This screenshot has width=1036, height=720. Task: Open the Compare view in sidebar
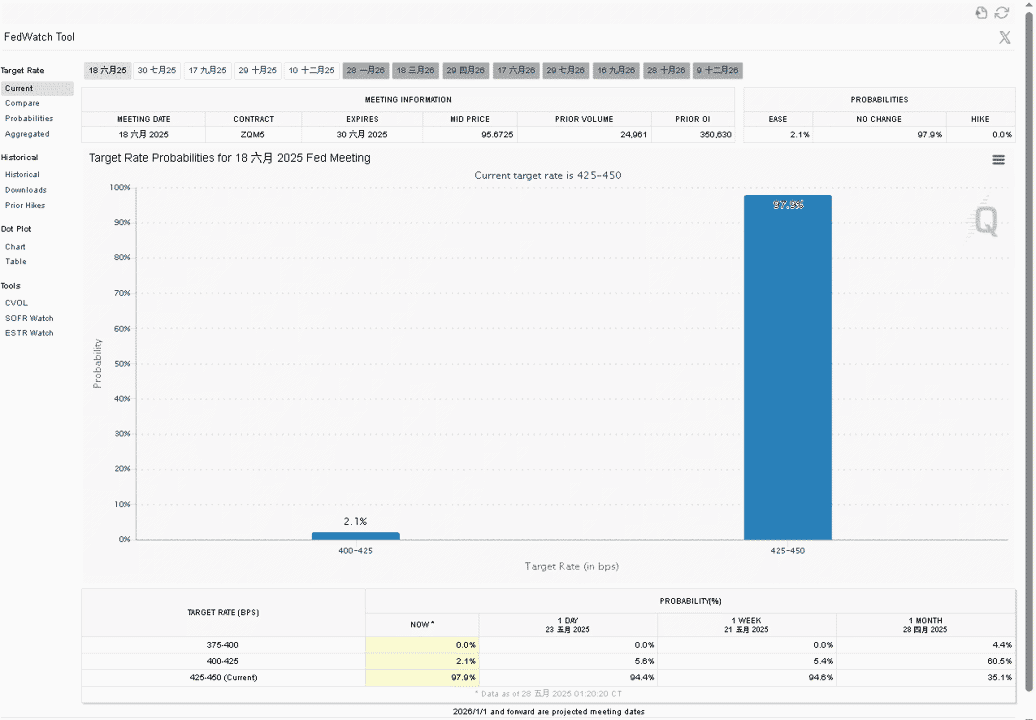[22, 103]
